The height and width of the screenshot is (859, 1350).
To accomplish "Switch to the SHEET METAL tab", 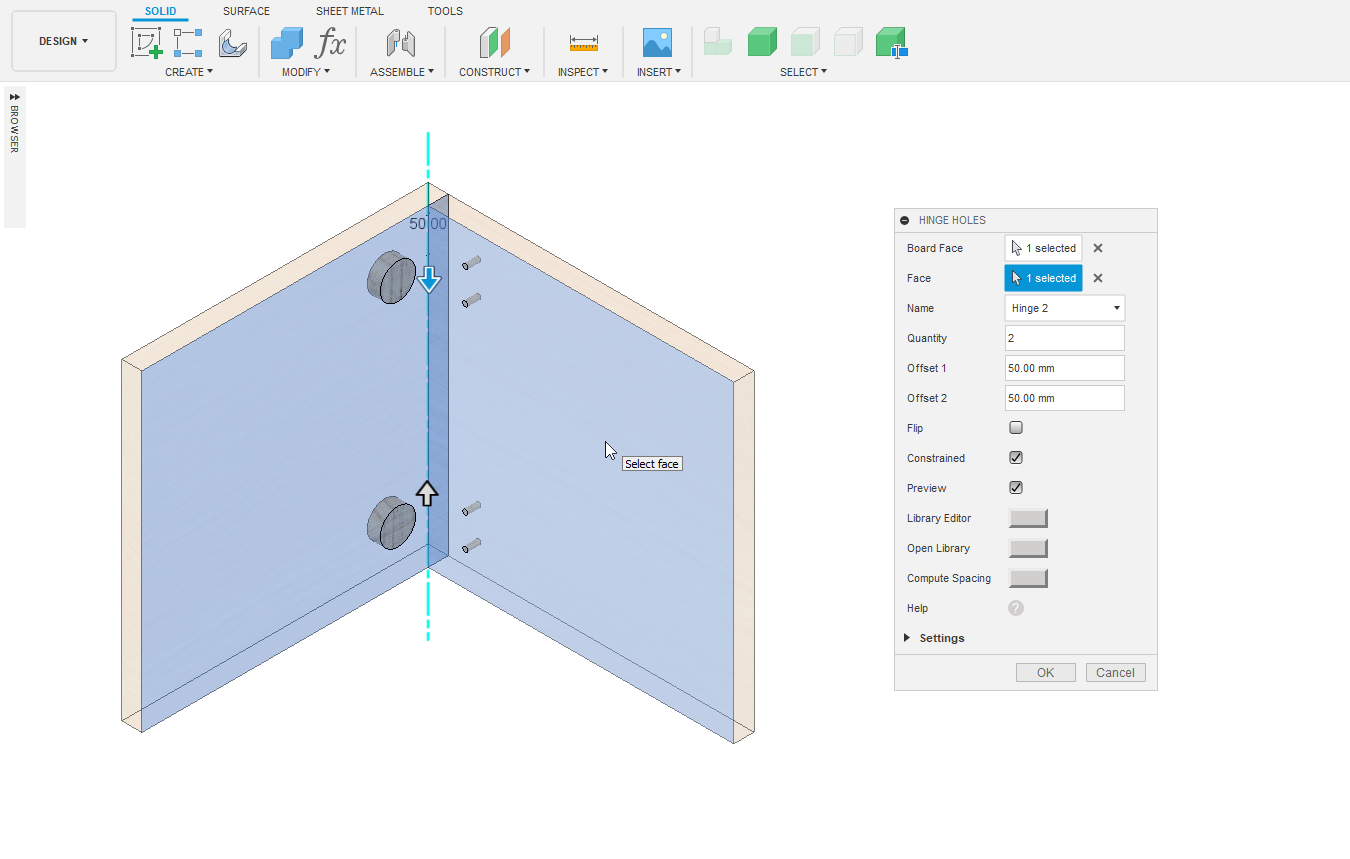I will [349, 11].
